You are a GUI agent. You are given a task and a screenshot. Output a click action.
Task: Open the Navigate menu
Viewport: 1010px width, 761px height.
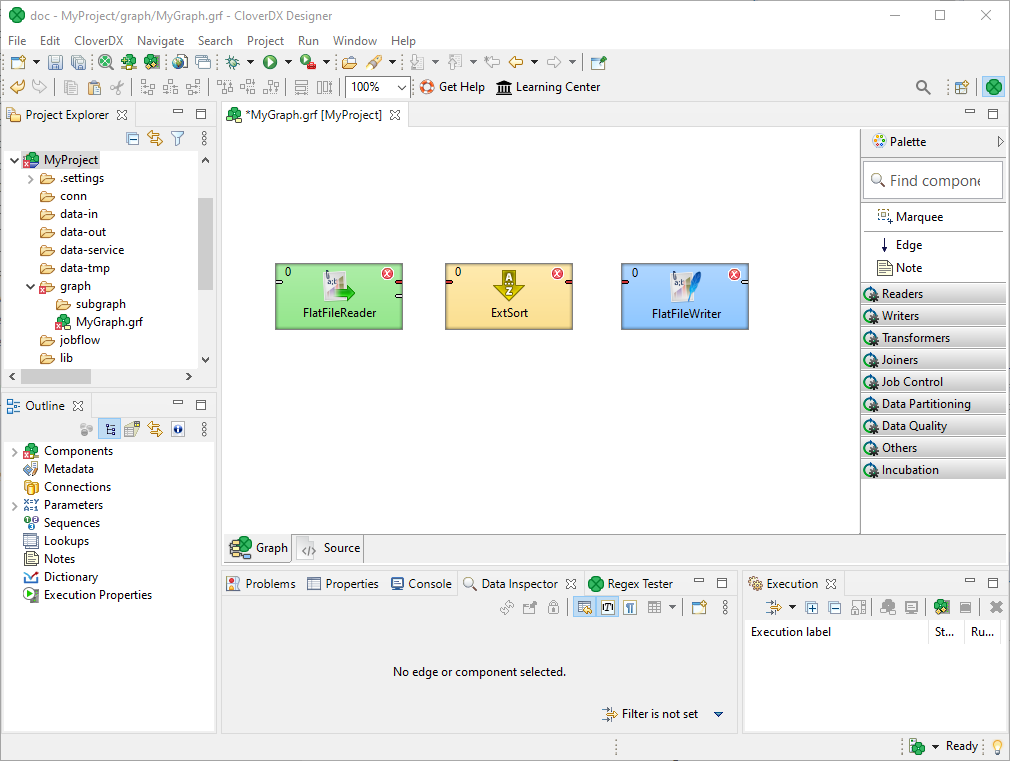(160, 41)
